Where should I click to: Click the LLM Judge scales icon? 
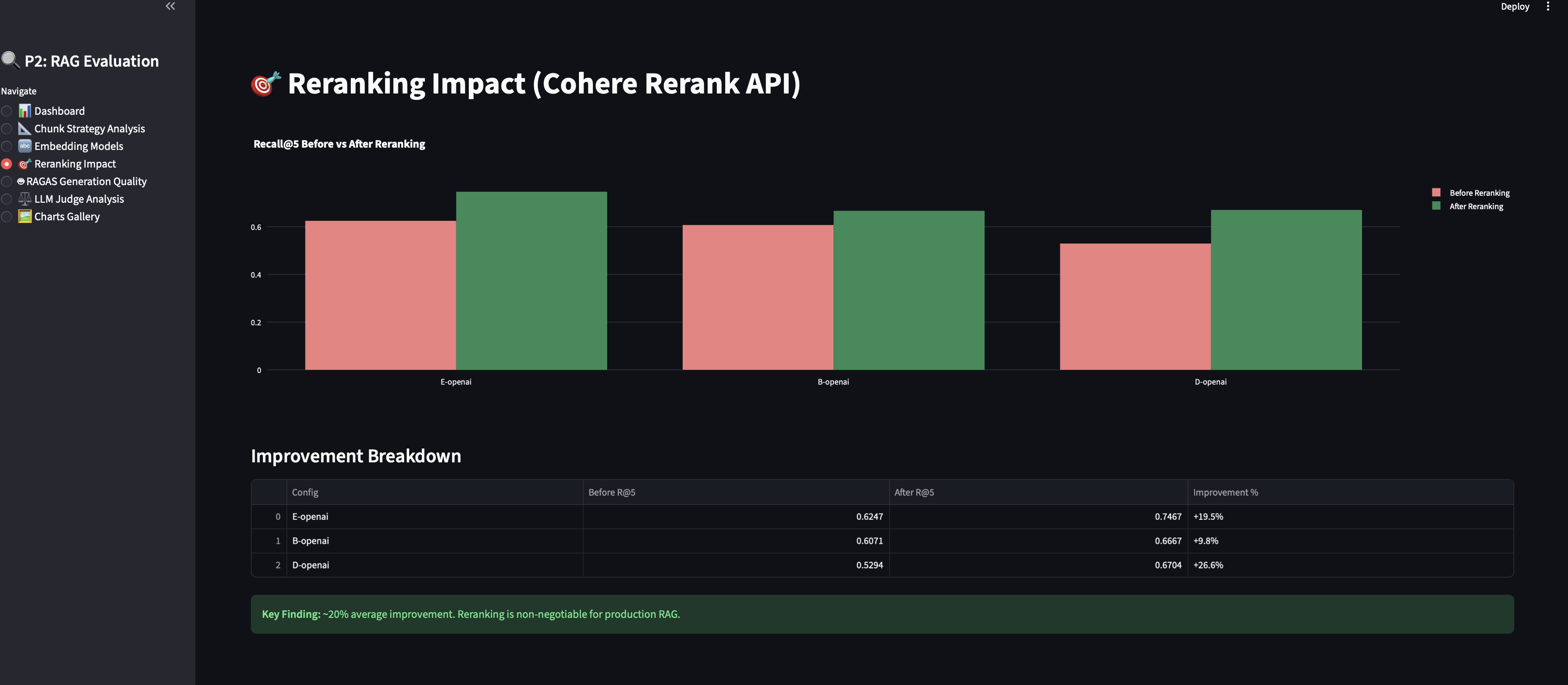pos(25,199)
